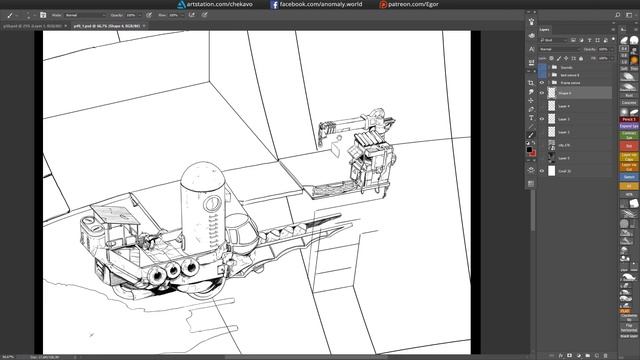Filter layers by shape layers icon

(598, 40)
